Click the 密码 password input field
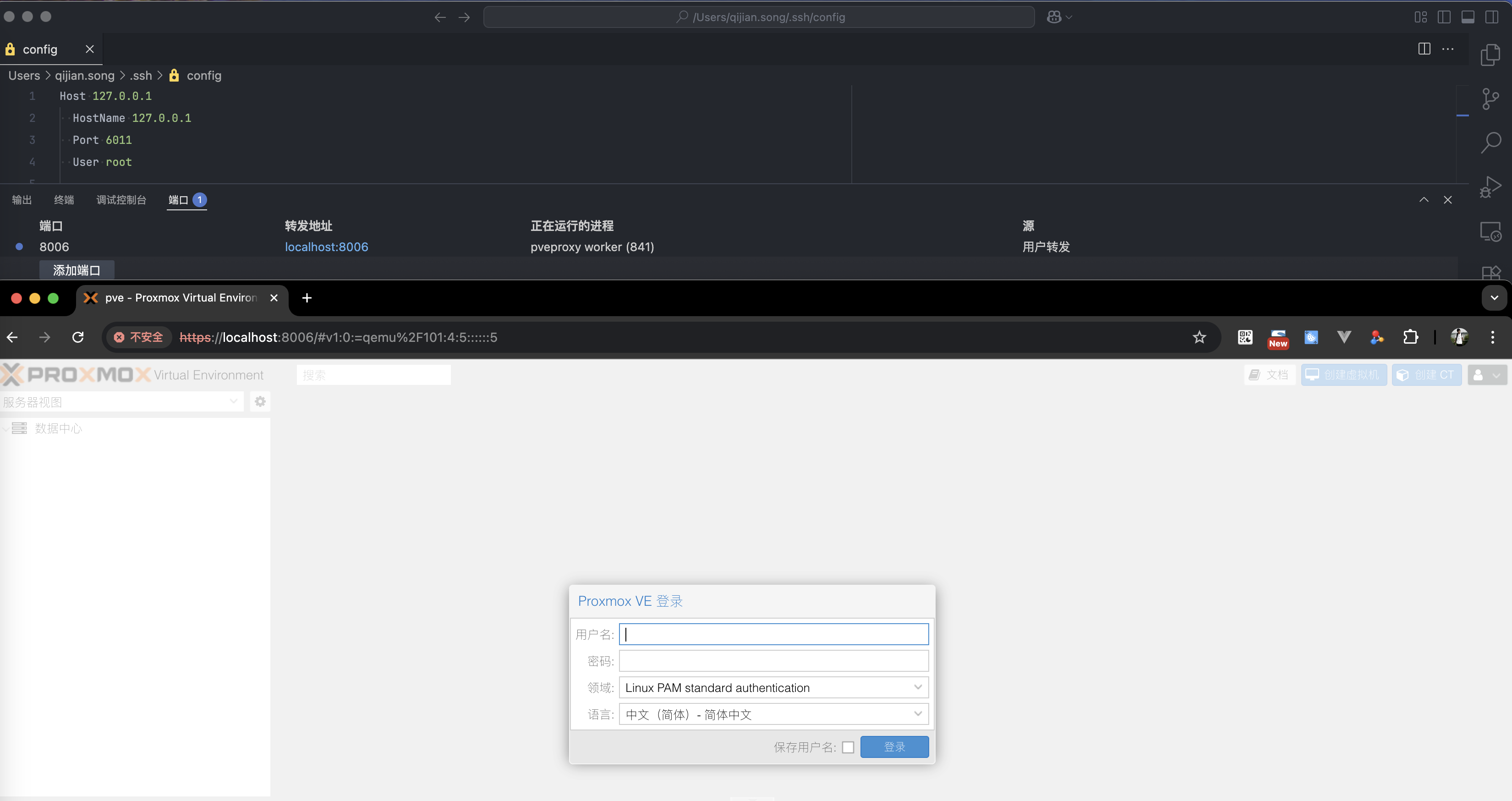The height and width of the screenshot is (801, 1512). 773,661
